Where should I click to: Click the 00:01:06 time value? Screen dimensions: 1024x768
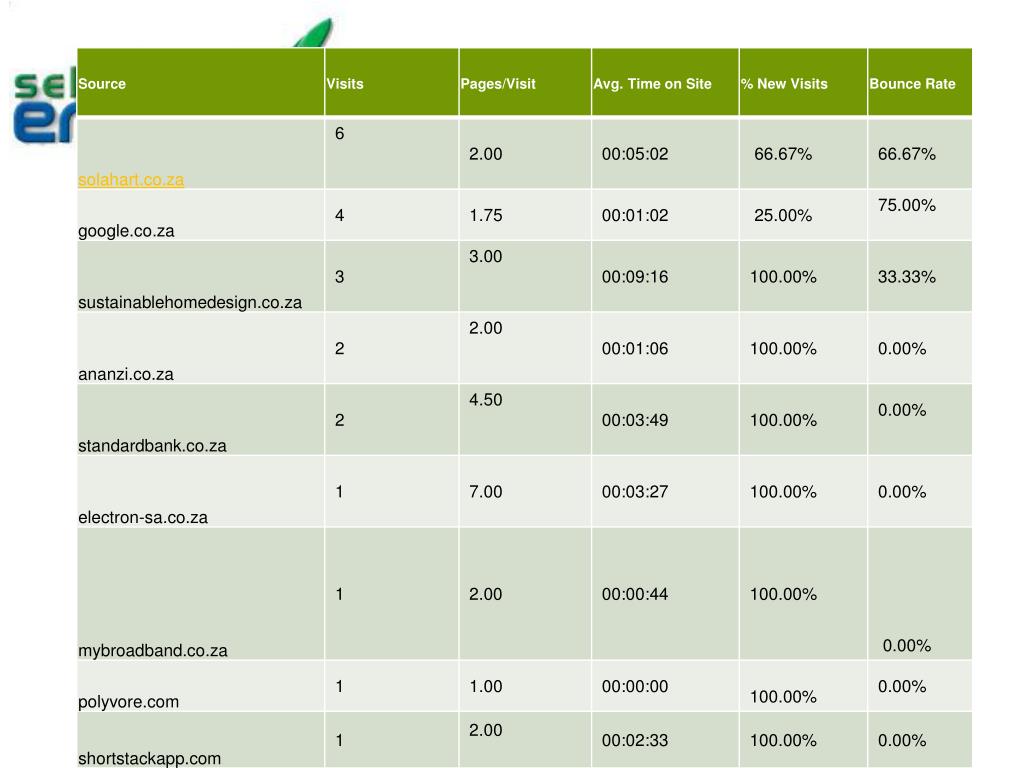pyautogui.click(x=635, y=349)
